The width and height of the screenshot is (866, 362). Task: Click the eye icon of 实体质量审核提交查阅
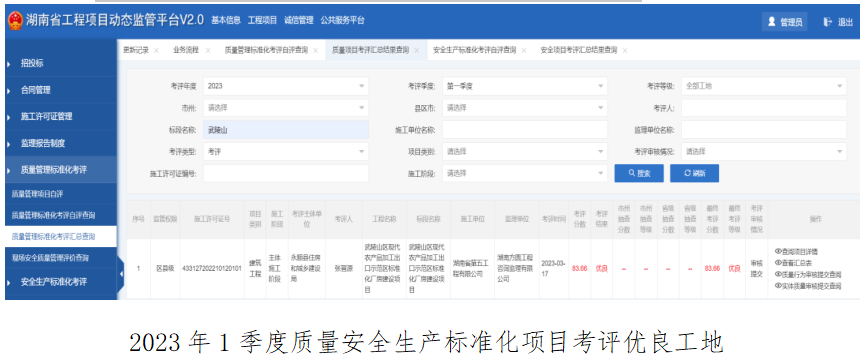coord(778,286)
